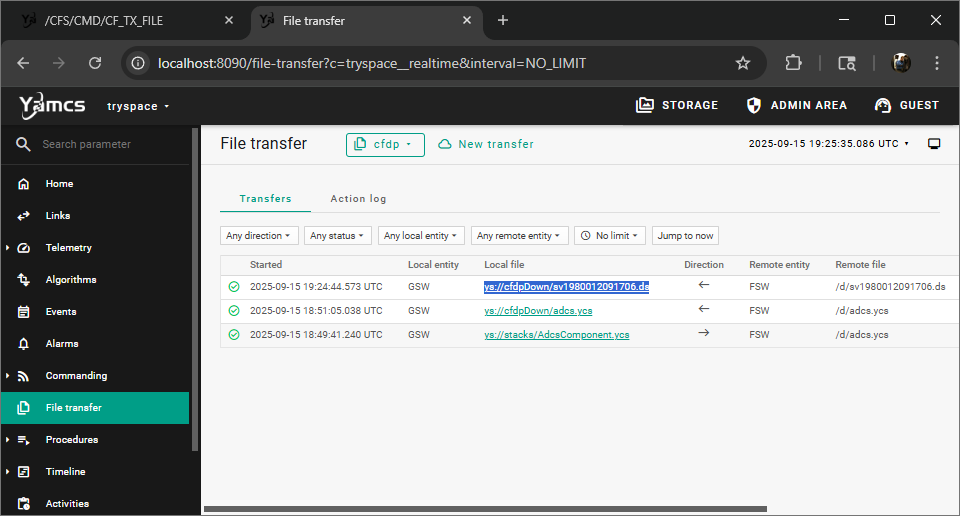
Task: Open the cfdp service dropdown
Action: 385,145
